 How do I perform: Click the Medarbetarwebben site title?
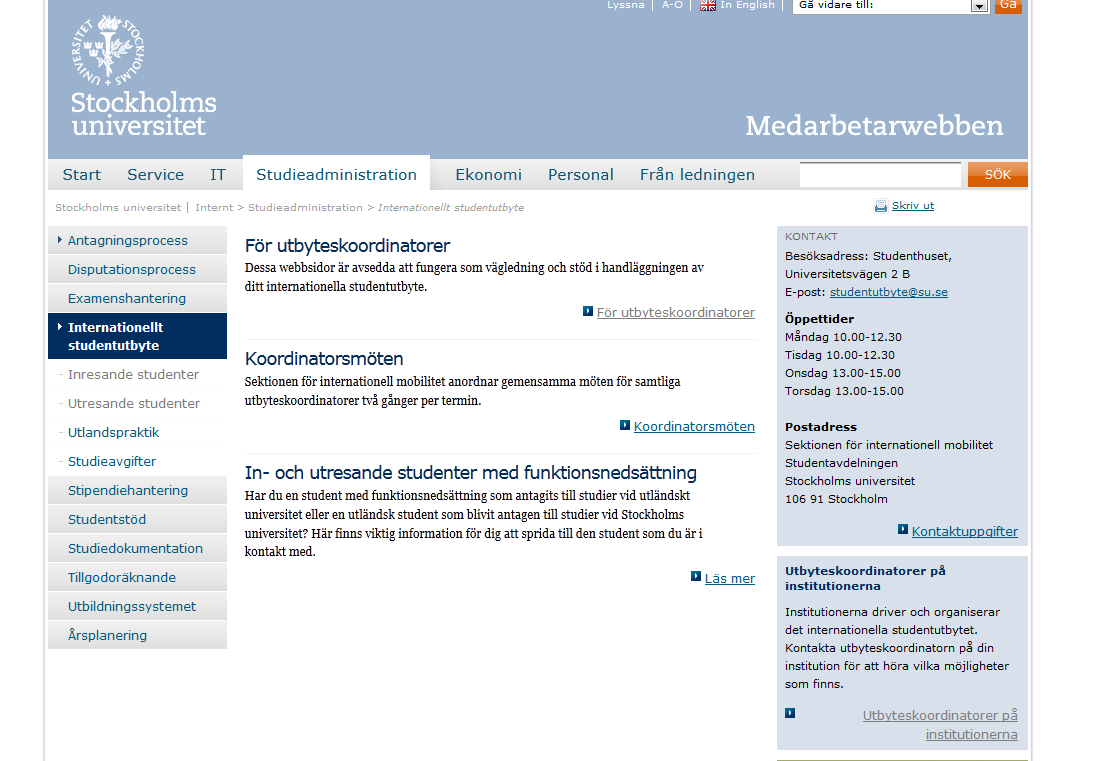[874, 126]
